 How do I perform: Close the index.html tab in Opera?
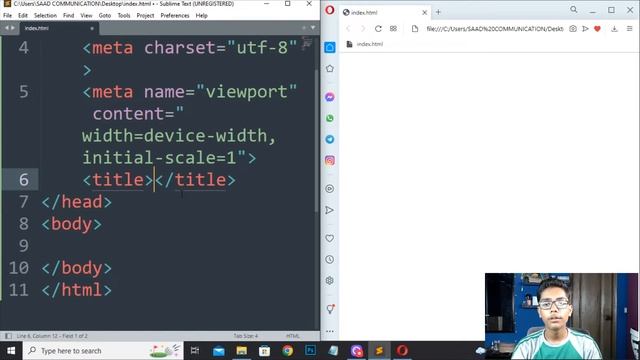424,12
